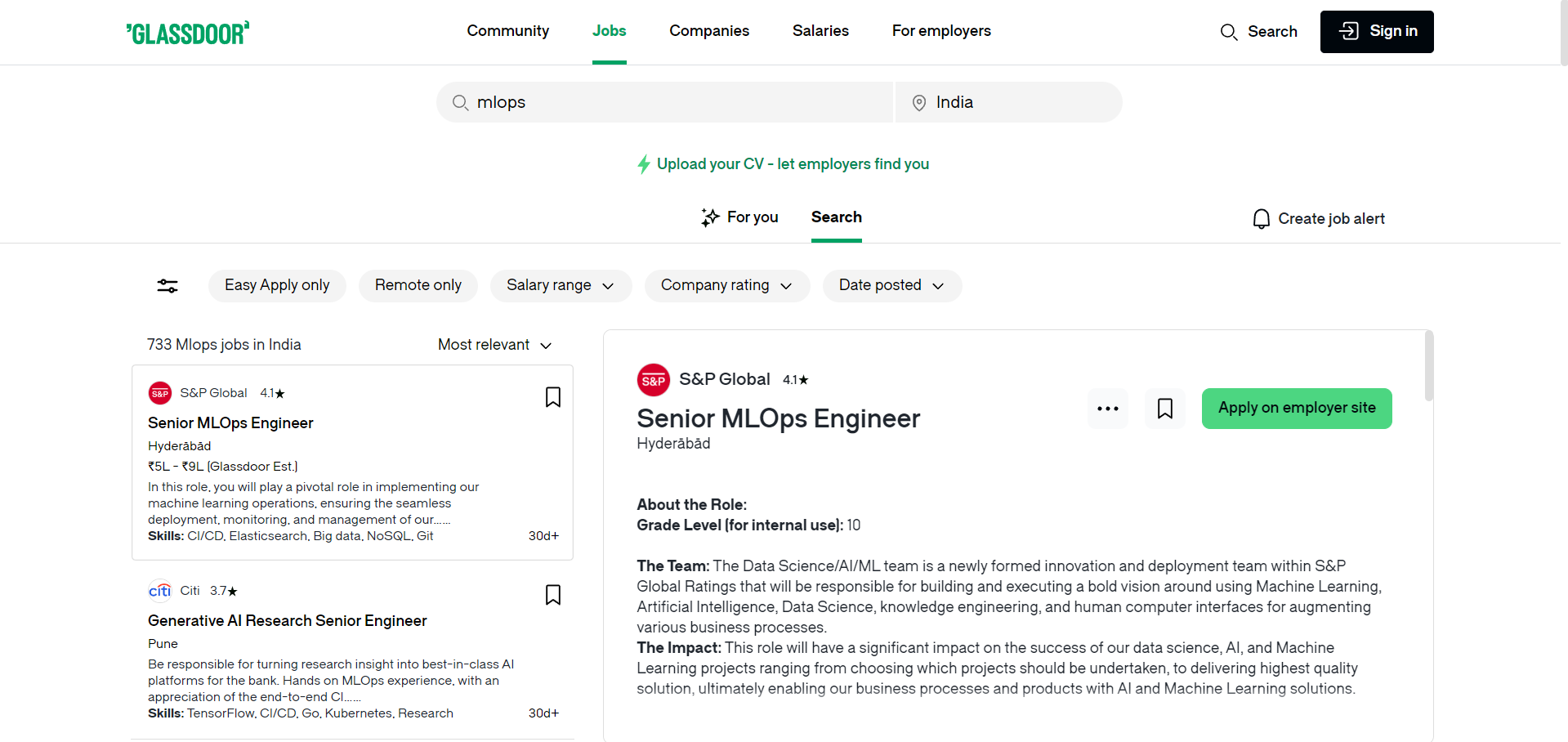
Task: Click the Sign in button
Action: point(1377,32)
